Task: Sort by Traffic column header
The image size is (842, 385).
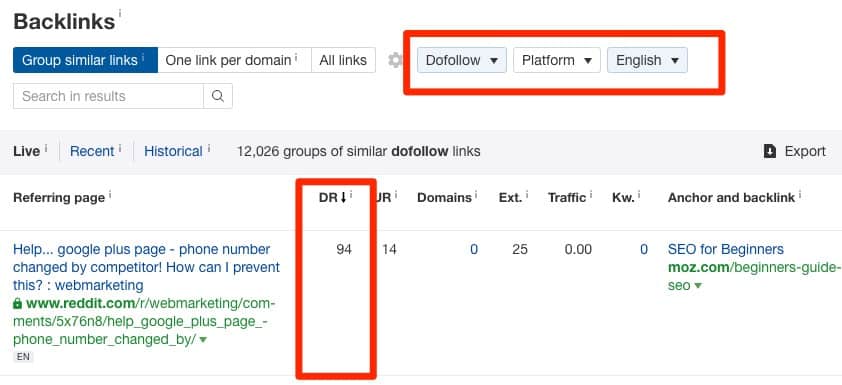Action: pos(567,198)
